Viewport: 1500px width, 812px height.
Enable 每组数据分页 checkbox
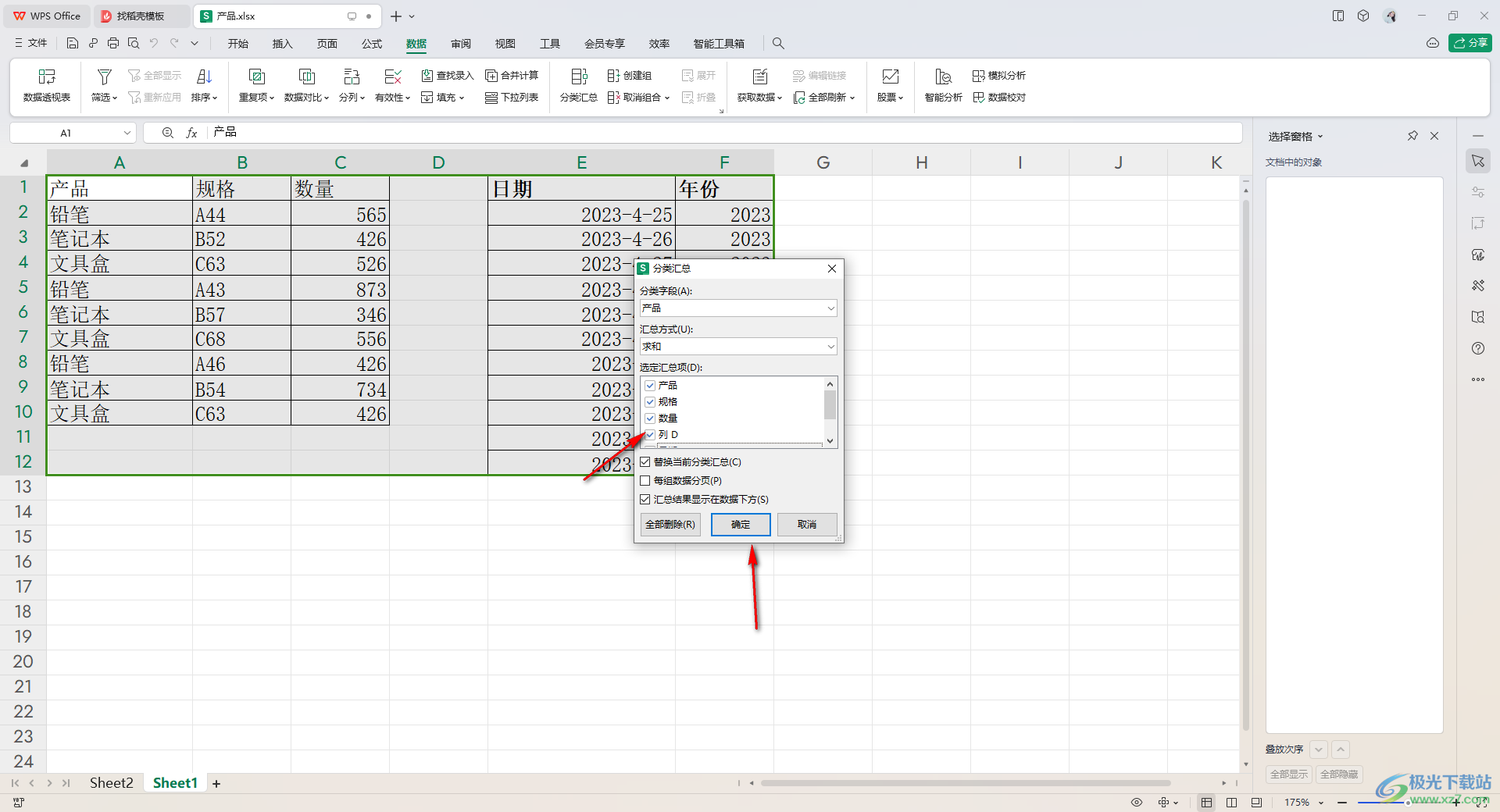pyautogui.click(x=645, y=481)
